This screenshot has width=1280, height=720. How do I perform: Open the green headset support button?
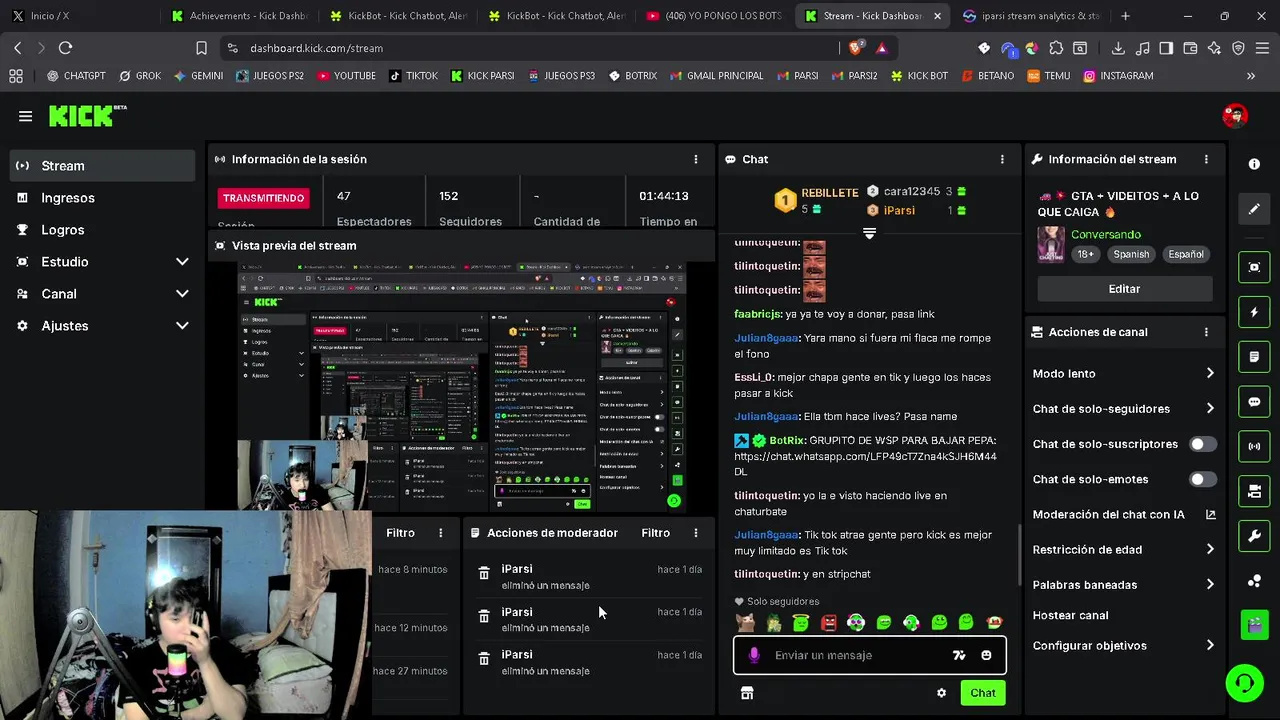click(x=1244, y=684)
